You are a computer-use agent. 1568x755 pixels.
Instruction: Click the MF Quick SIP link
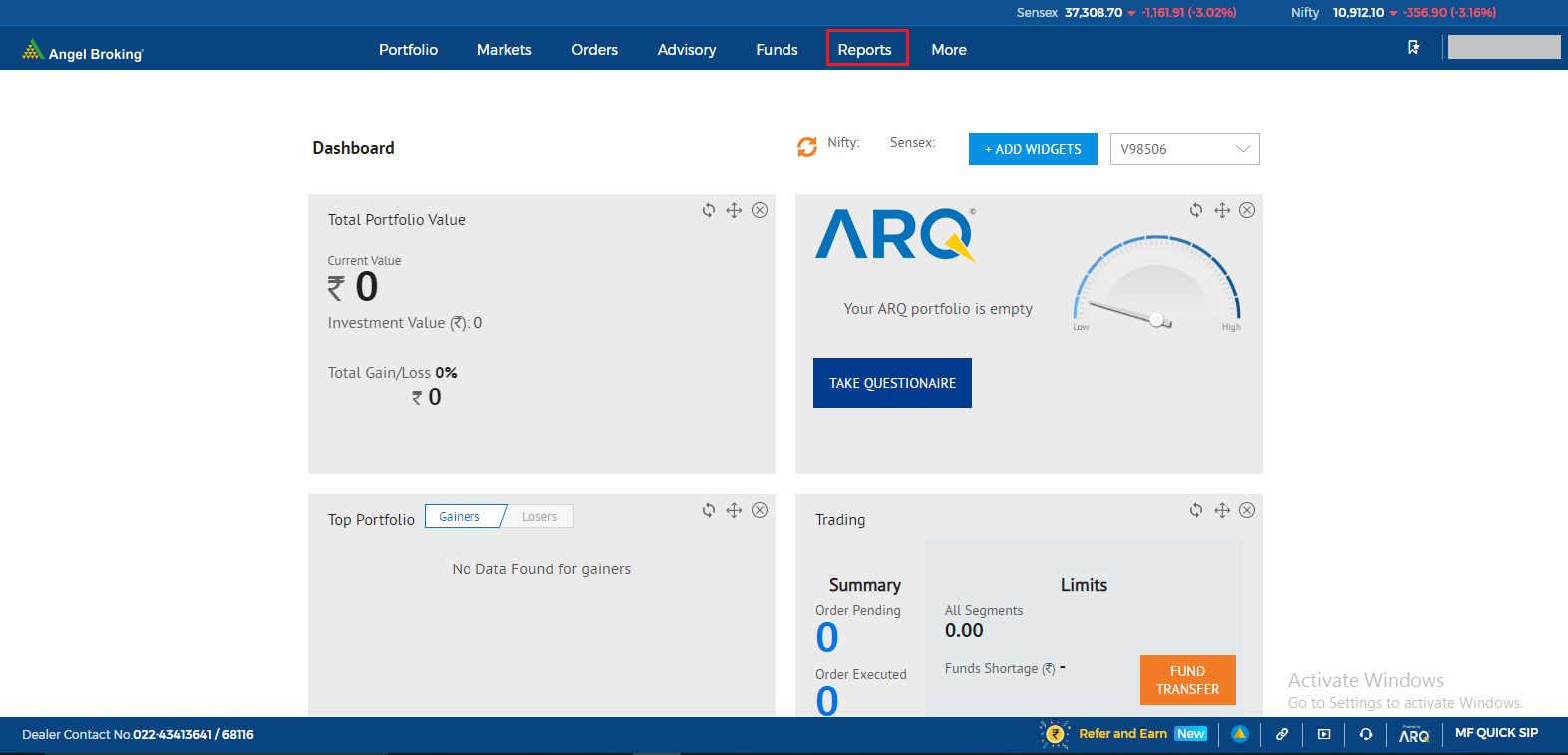[1496, 733]
